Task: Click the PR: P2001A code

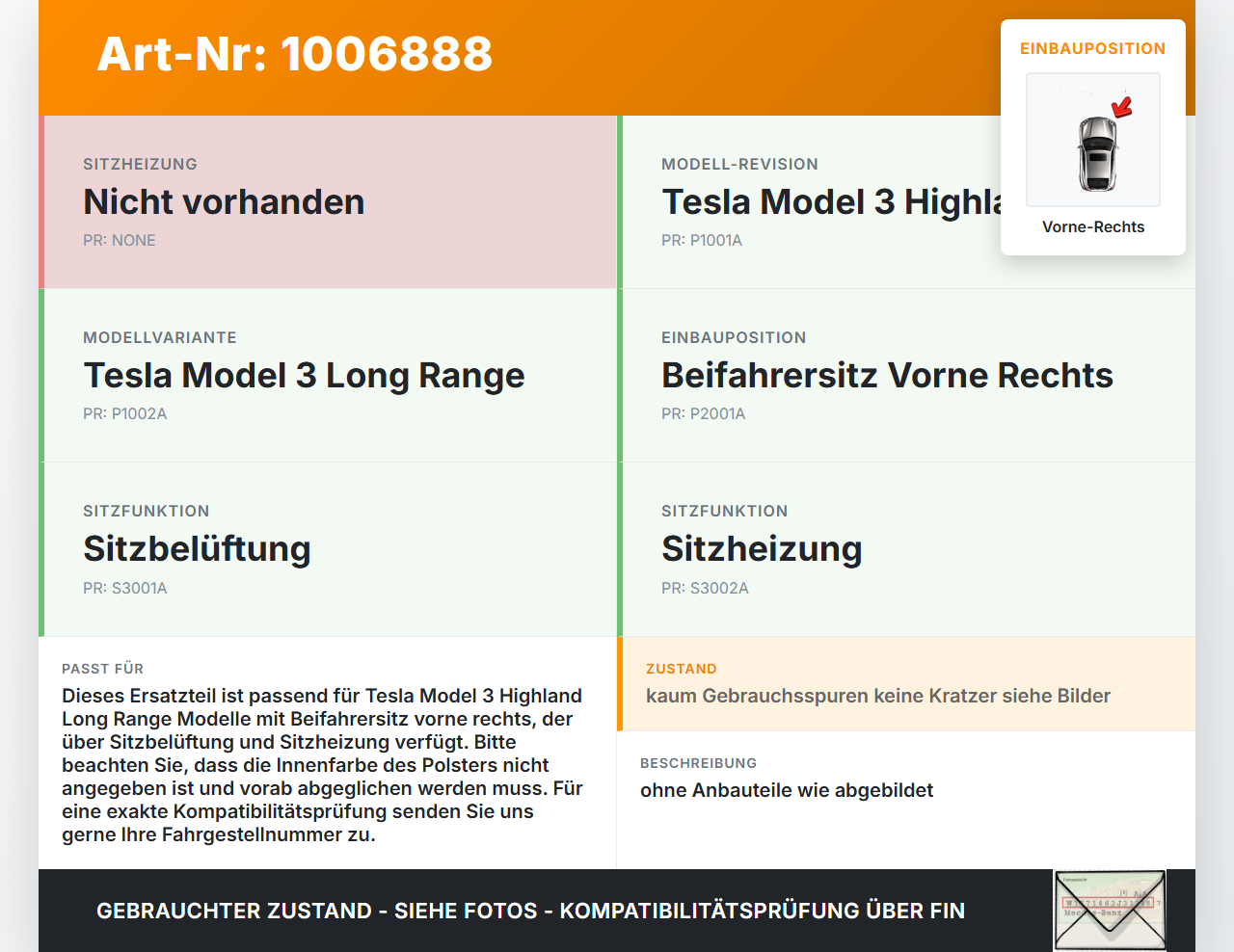Action: coord(704,413)
